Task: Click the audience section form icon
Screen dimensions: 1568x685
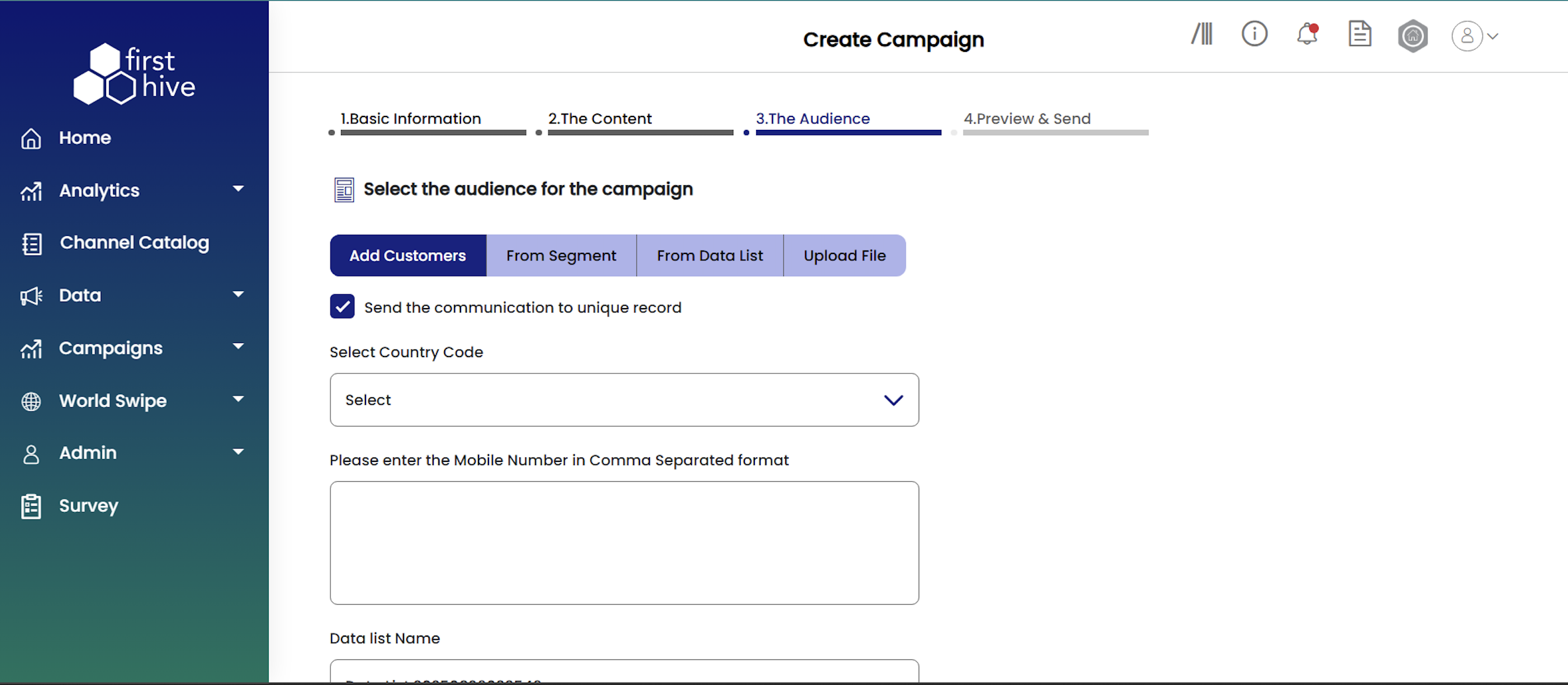Action: point(344,190)
